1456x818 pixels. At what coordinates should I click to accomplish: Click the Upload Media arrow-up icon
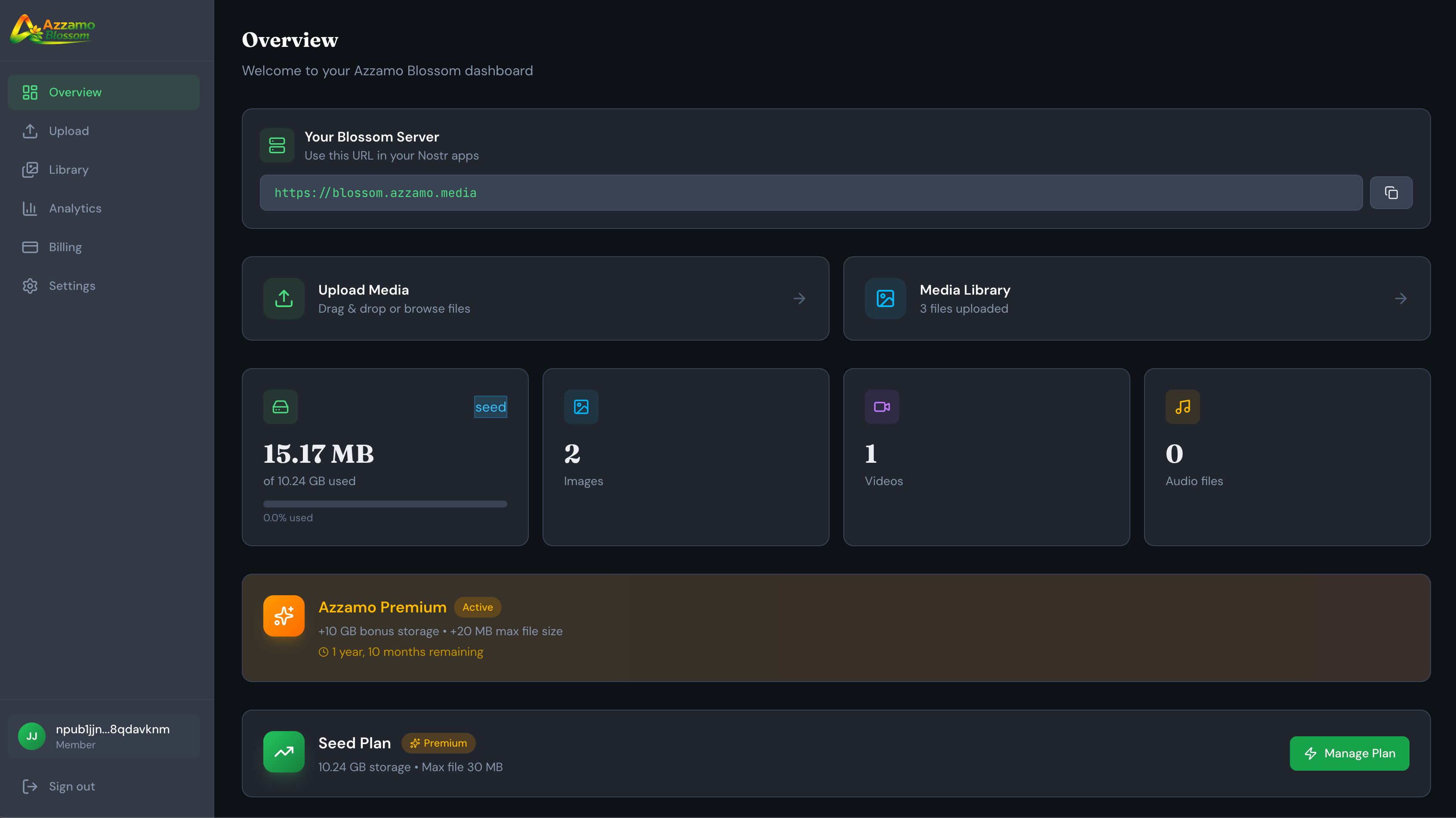point(284,298)
